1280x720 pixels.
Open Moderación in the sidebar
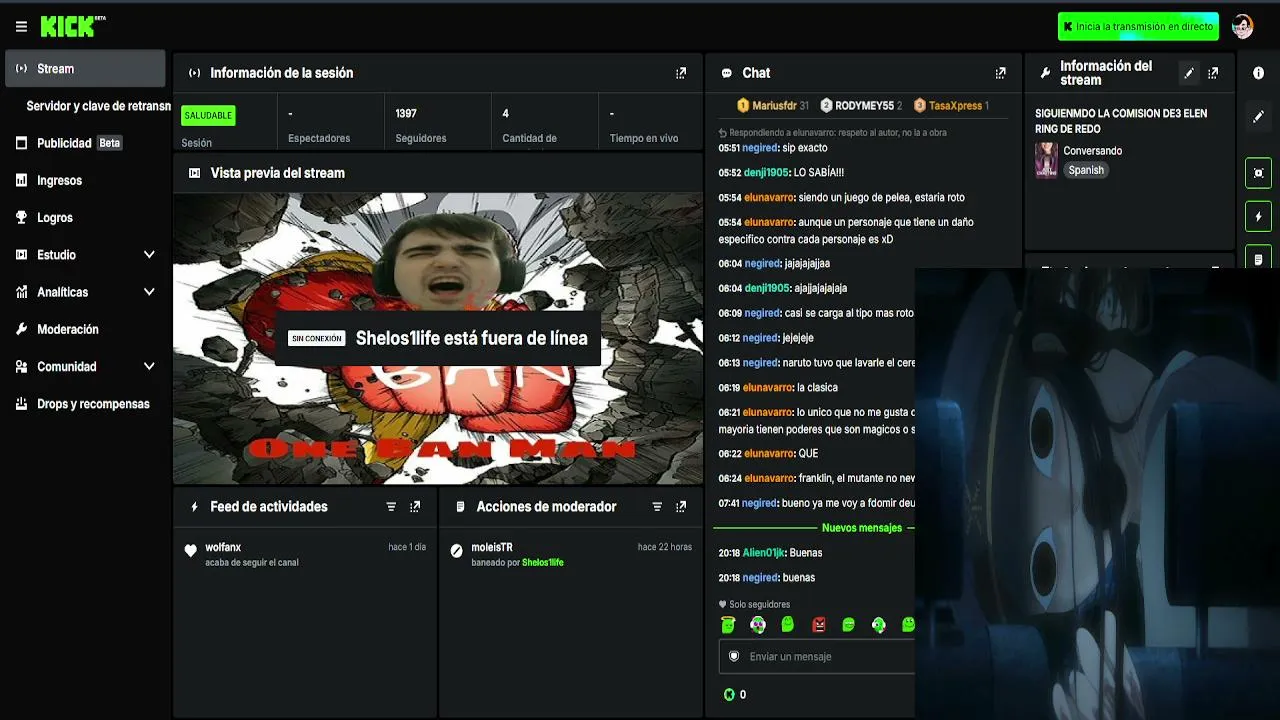(x=68, y=329)
